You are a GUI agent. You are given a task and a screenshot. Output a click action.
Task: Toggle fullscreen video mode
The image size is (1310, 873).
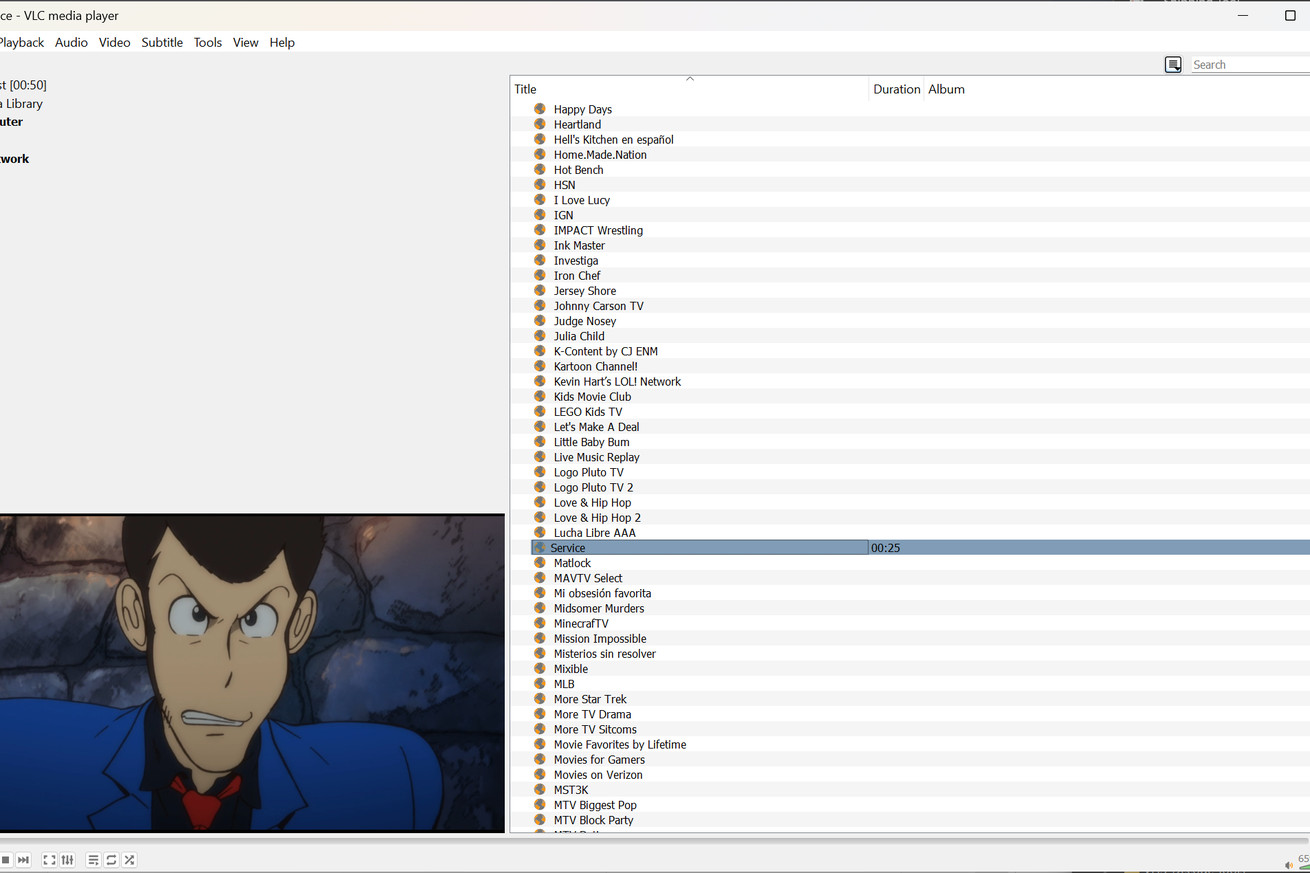49,860
